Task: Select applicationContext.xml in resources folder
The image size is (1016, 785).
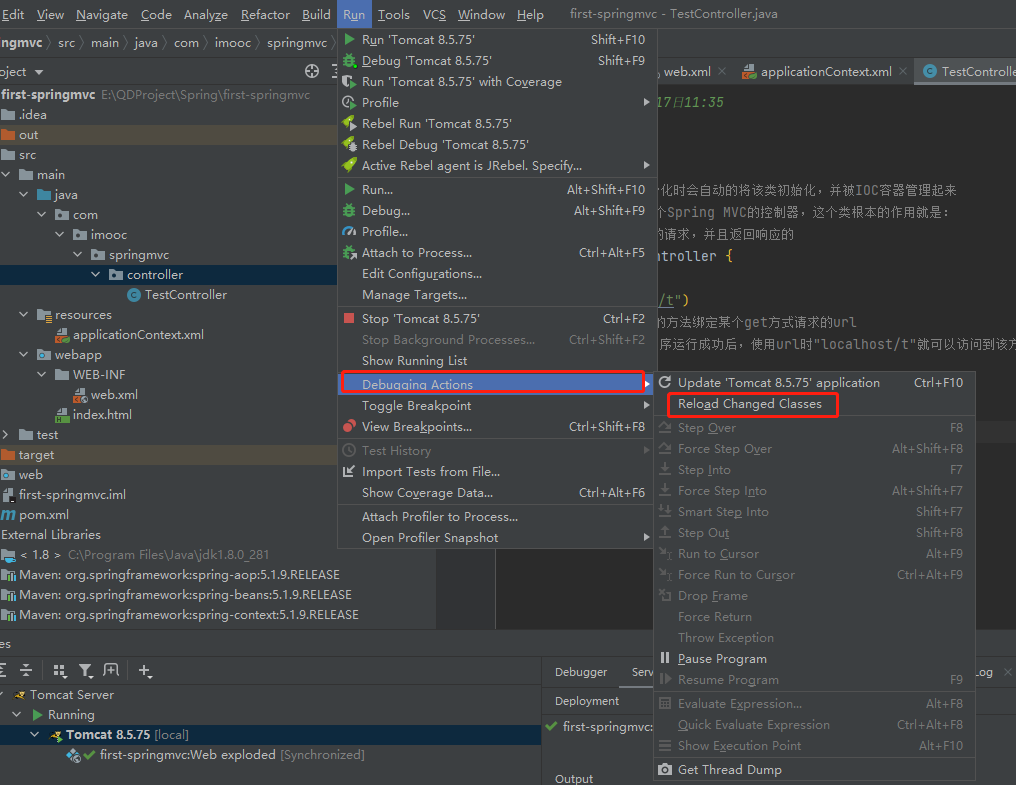Action: 138,334
